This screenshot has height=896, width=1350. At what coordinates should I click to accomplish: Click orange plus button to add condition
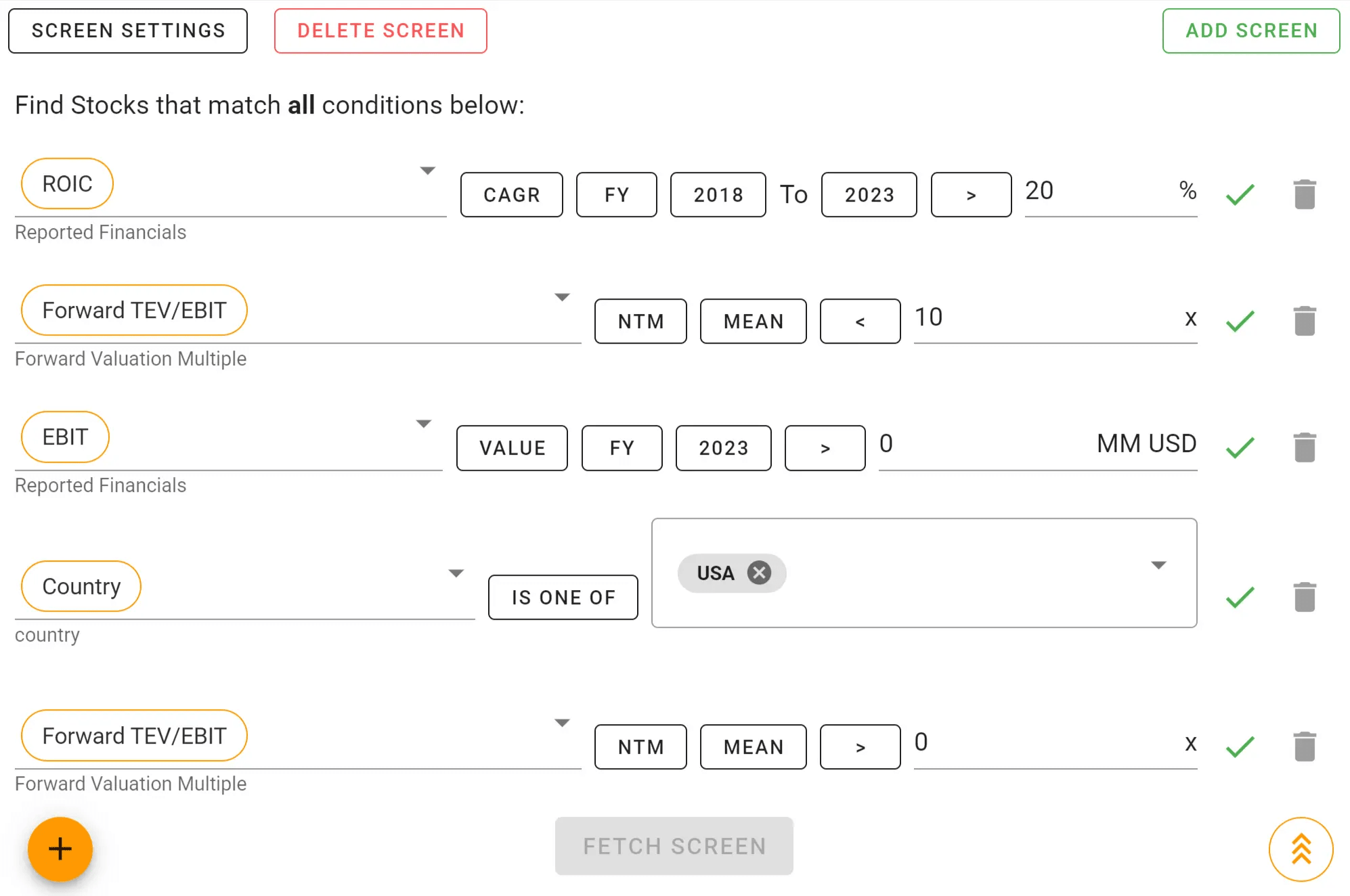click(x=60, y=849)
